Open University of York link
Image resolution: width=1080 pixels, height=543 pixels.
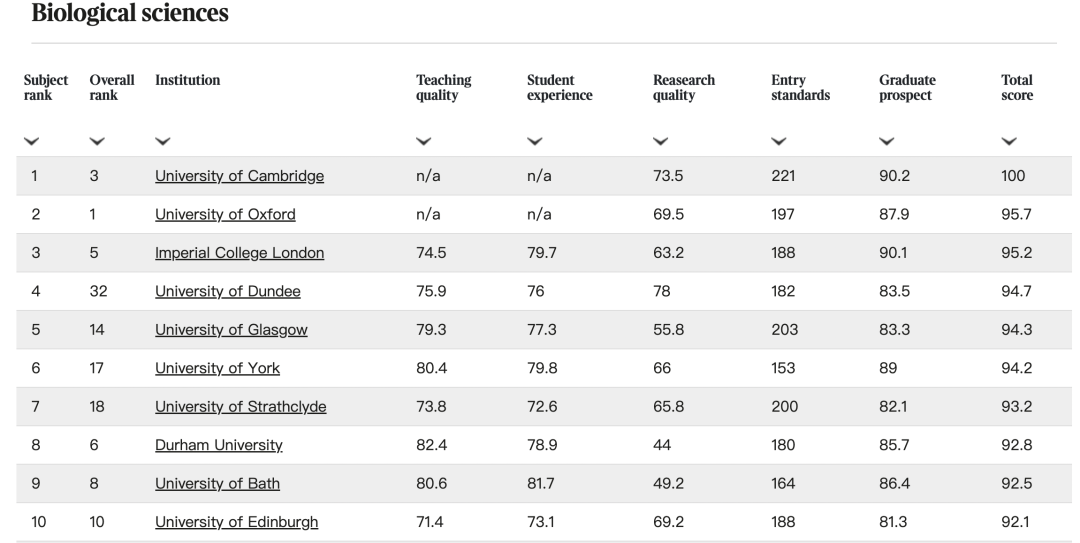pos(217,368)
